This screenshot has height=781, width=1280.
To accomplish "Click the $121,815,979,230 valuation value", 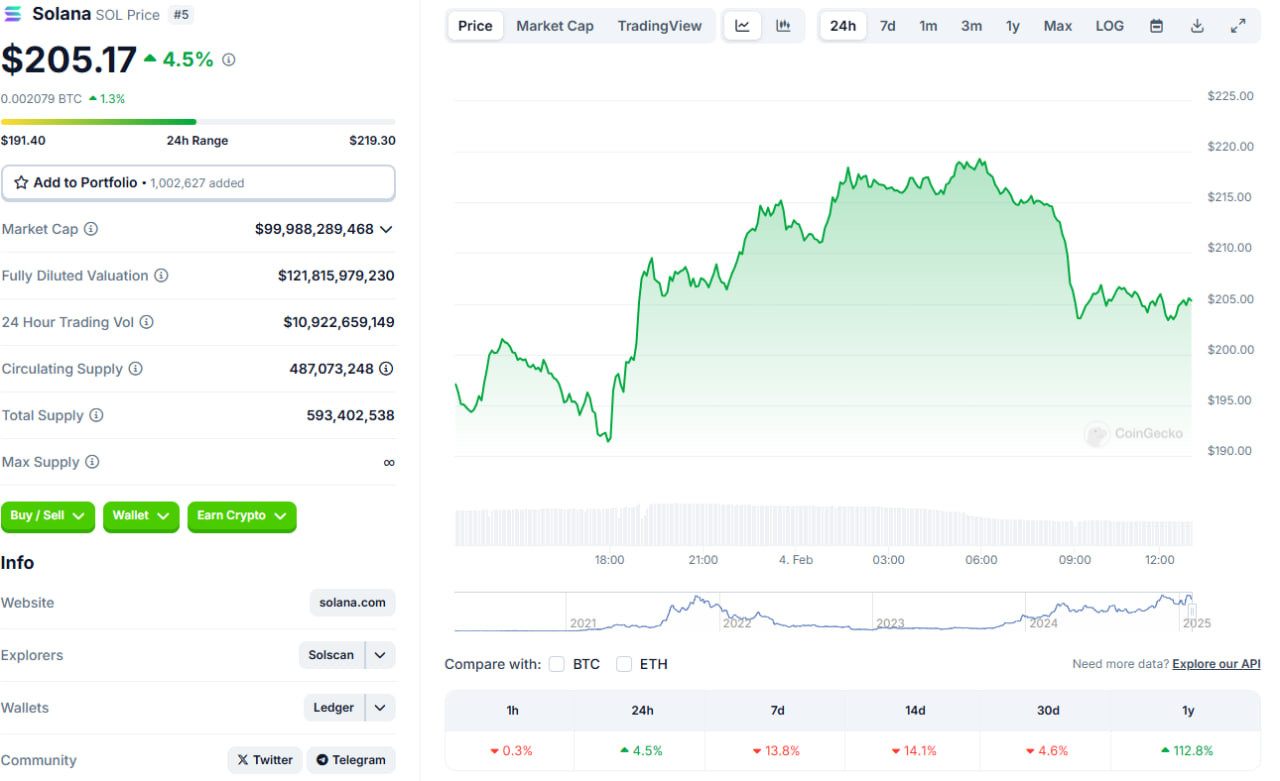I will pos(336,276).
